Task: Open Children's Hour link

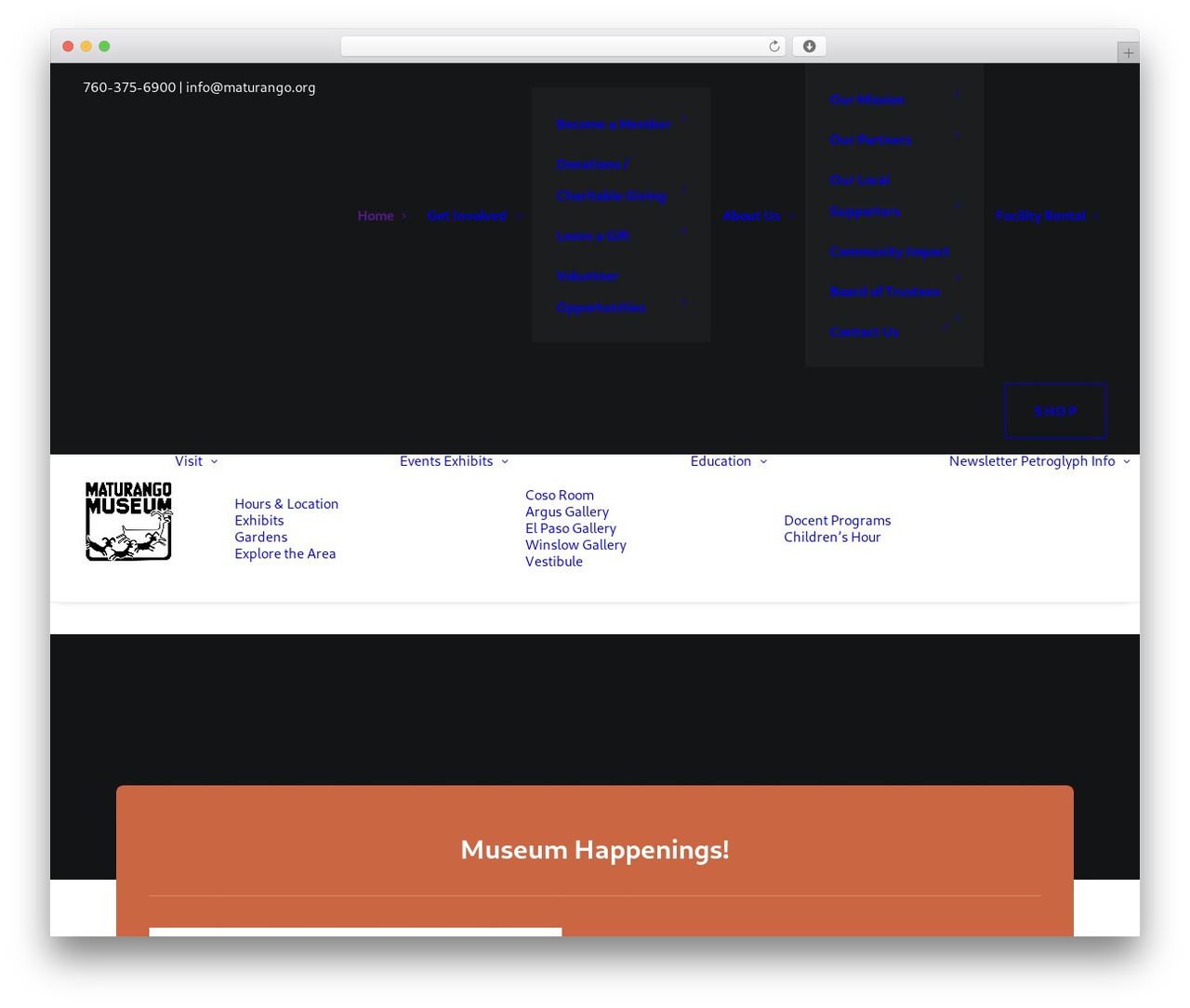Action: 832,537
